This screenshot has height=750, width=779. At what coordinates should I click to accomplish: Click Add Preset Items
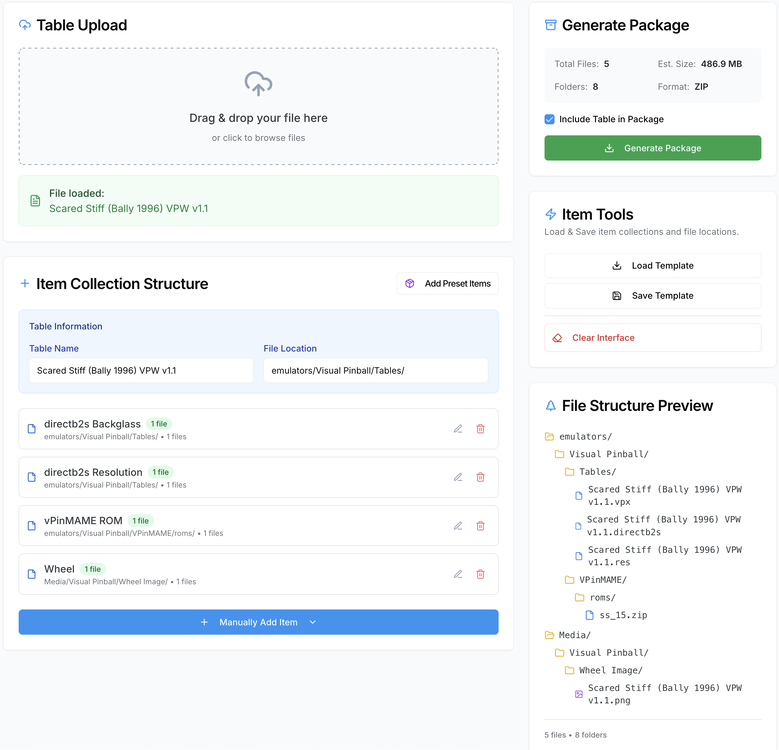[447, 283]
